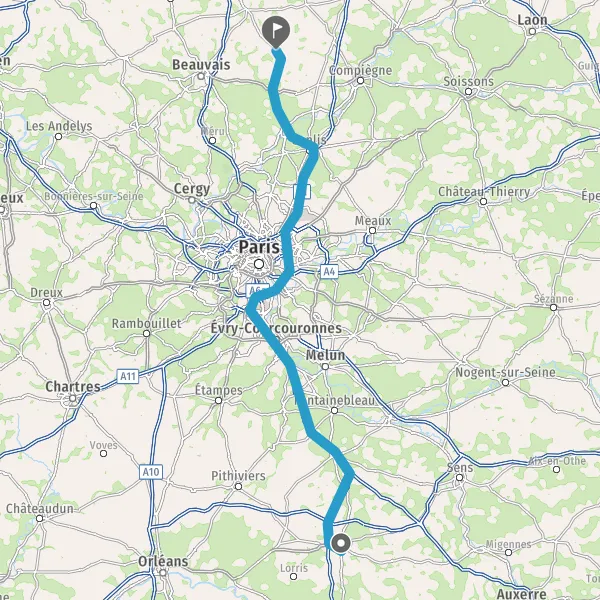Viewport: 600px width, 600px height.
Task: Click the A4 motorway shield
Action: click(x=329, y=272)
